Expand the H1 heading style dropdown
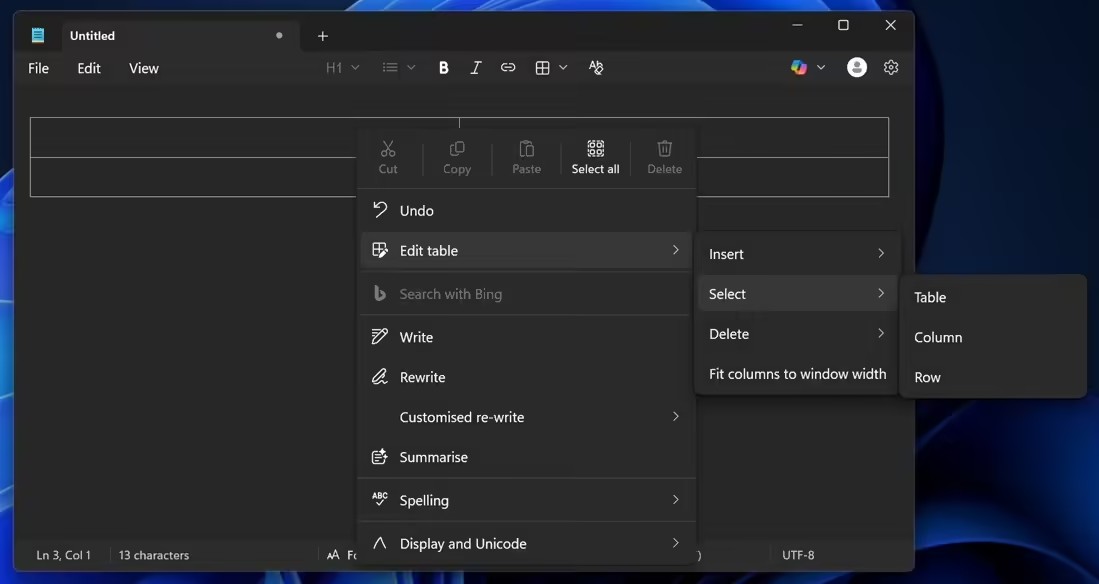1099x584 pixels. pyautogui.click(x=342, y=67)
